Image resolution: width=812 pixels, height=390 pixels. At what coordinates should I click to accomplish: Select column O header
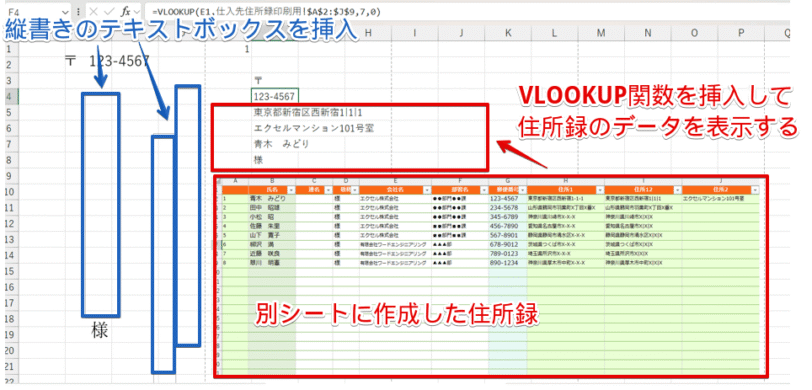pyautogui.click(x=694, y=33)
